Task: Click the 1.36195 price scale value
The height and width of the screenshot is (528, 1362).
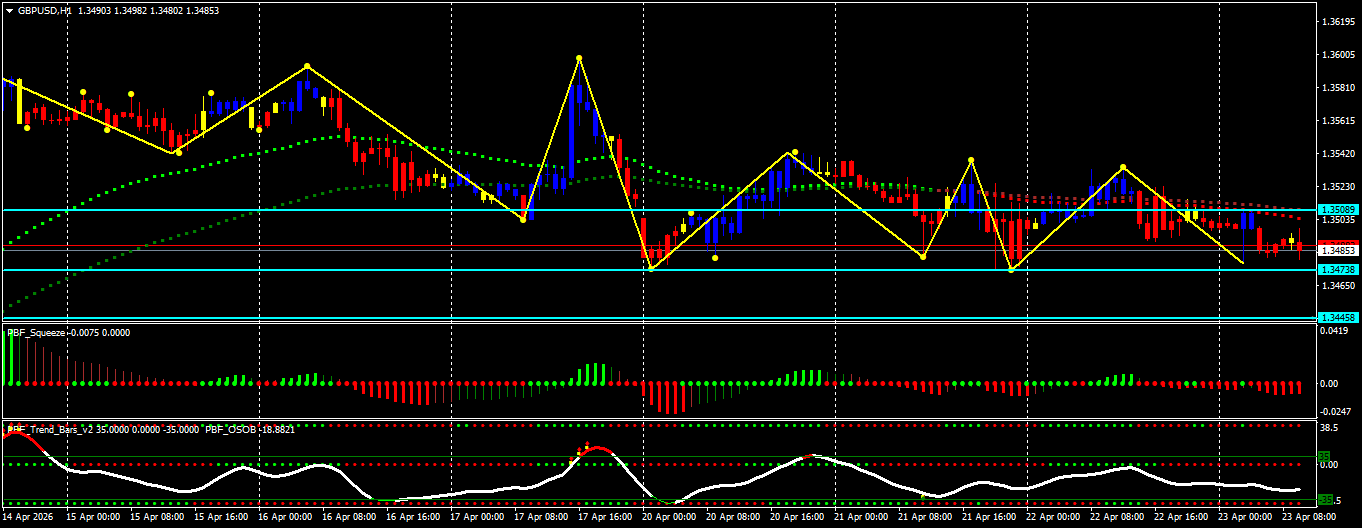Action: (x=1337, y=21)
